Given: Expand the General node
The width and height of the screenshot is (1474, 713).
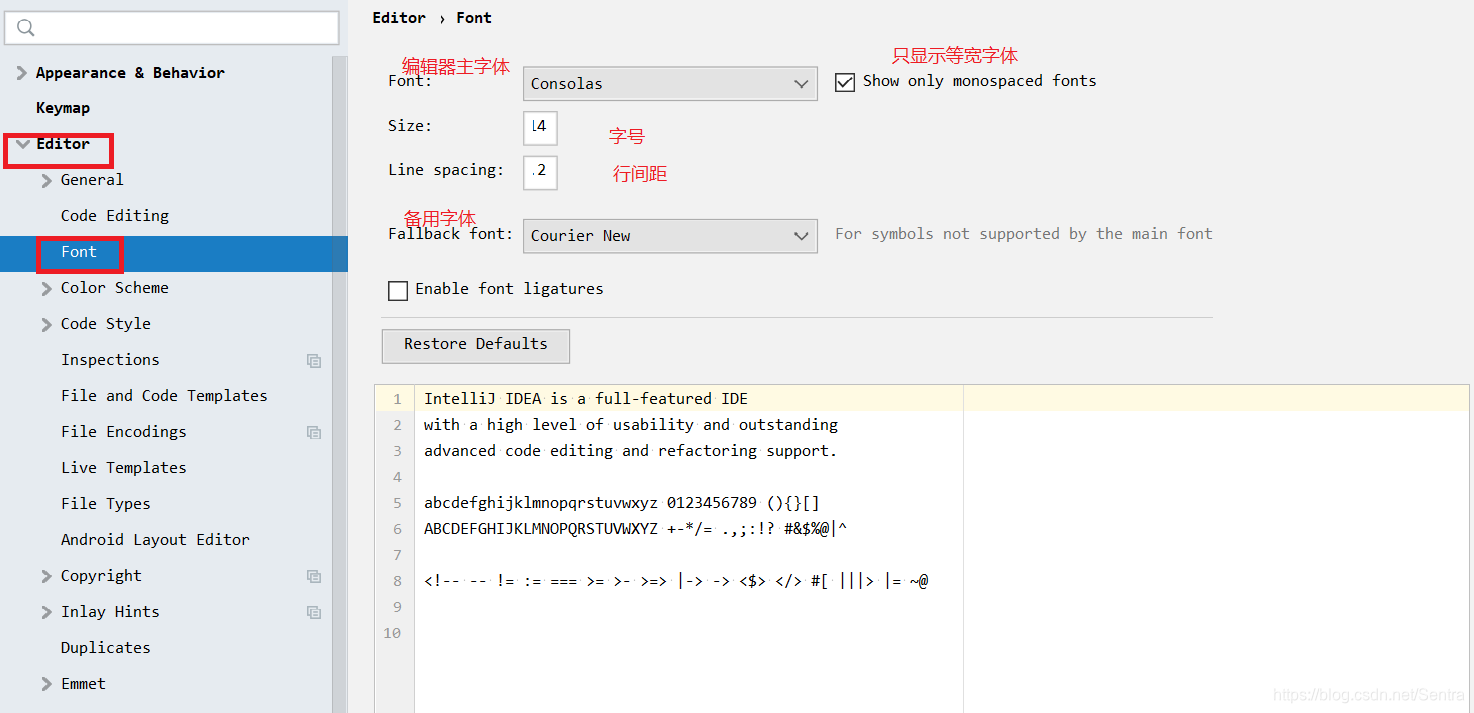Looking at the screenshot, I should 46,181.
